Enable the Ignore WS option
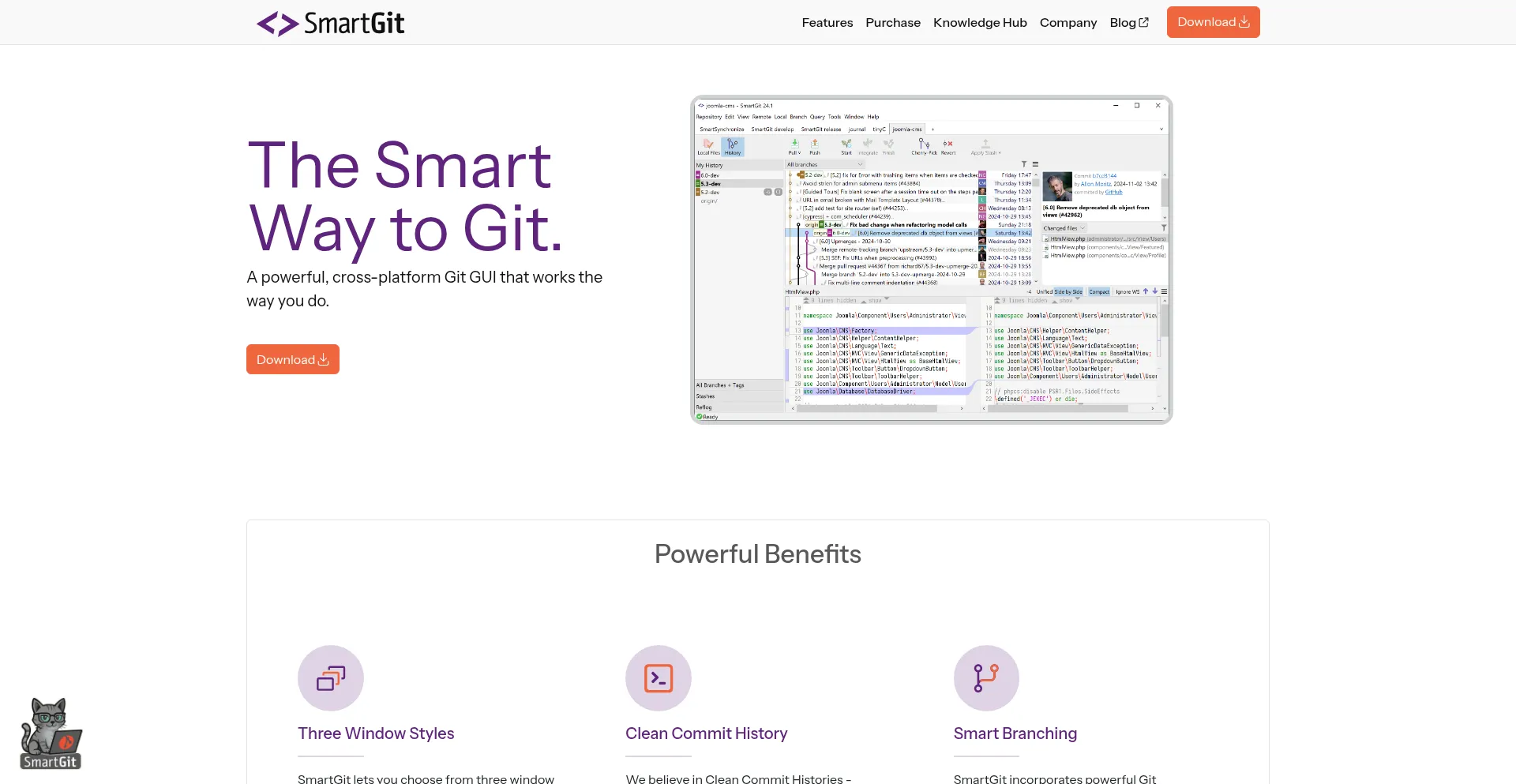Image resolution: width=1516 pixels, height=784 pixels. pyautogui.click(x=1127, y=292)
